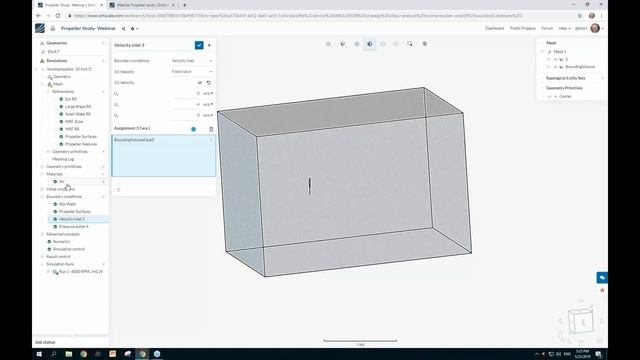Expand the Result control tree node
This screenshot has width=640, height=360.
pos(42,257)
